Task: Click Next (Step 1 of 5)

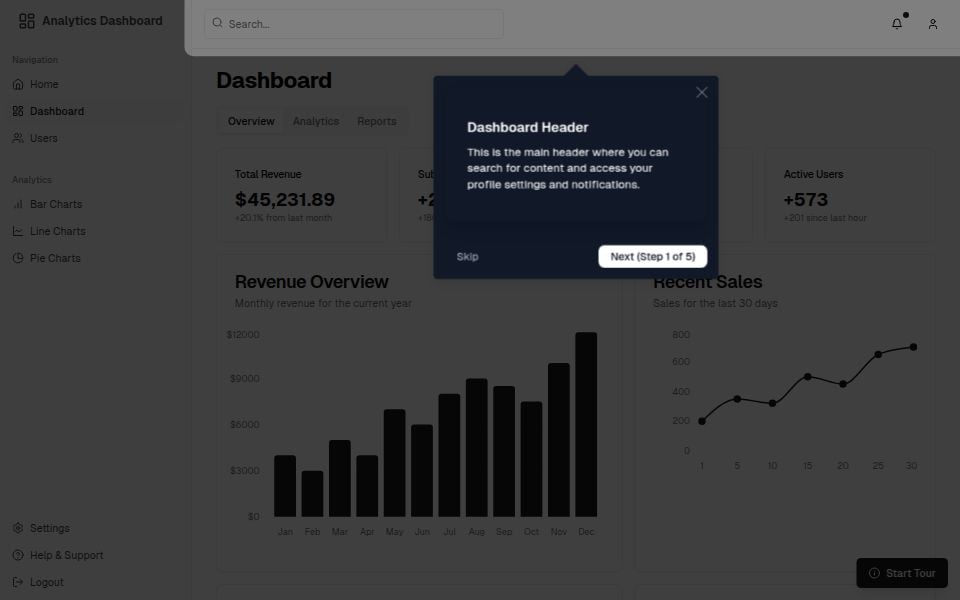Action: pos(653,256)
